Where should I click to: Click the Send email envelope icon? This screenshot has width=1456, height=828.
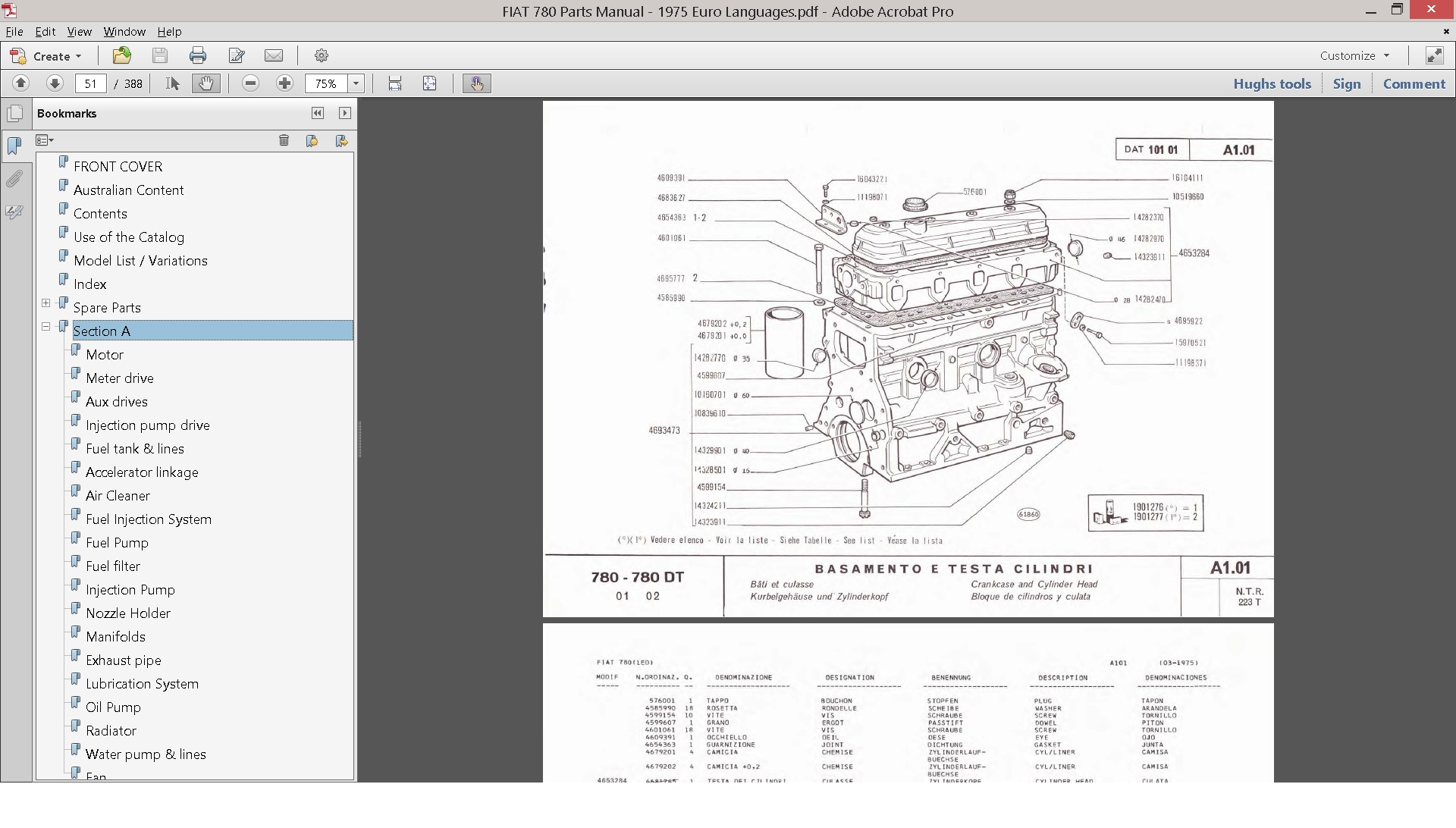[x=274, y=55]
